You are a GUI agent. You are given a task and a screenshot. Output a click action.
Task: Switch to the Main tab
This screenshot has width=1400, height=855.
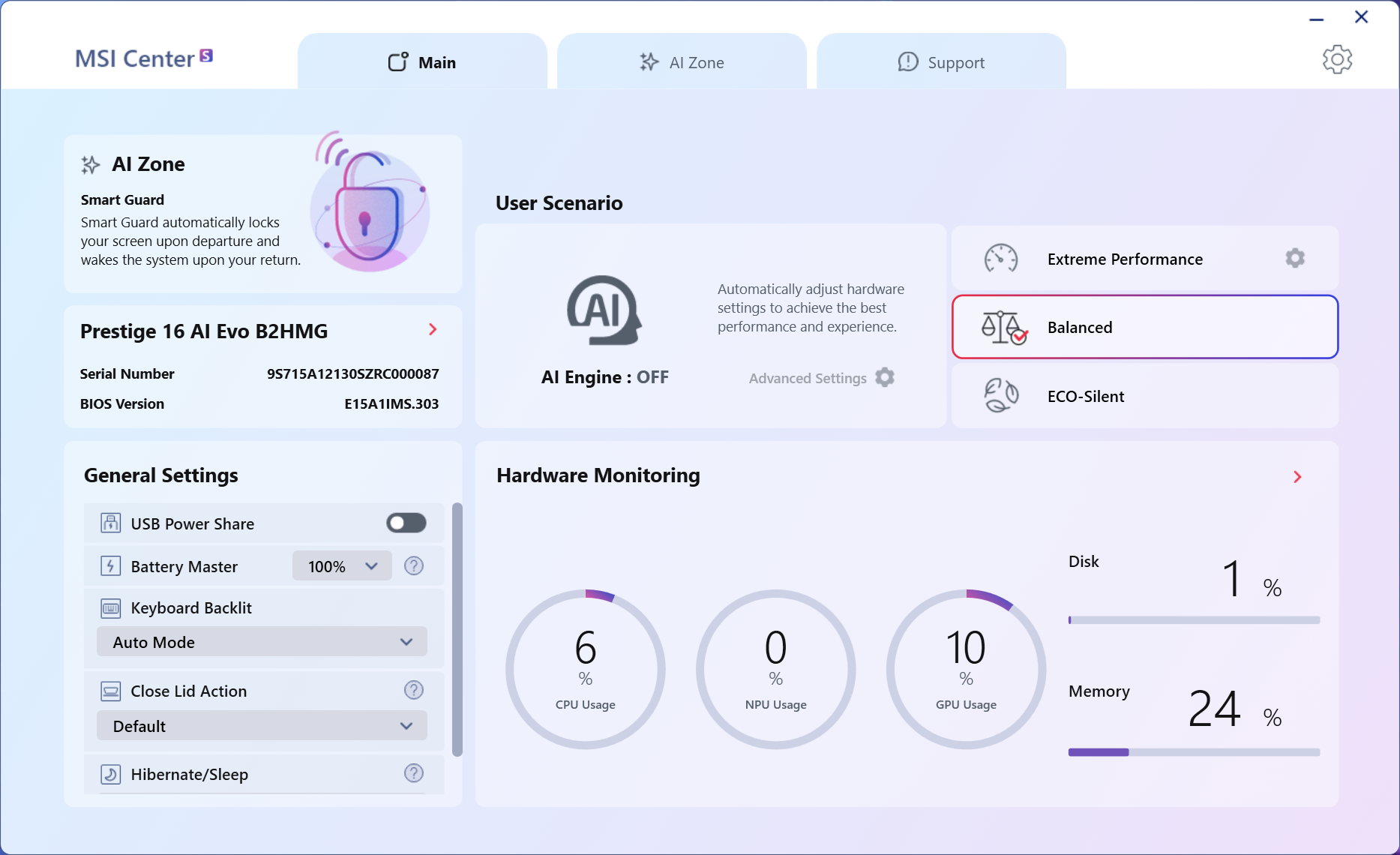coord(422,62)
